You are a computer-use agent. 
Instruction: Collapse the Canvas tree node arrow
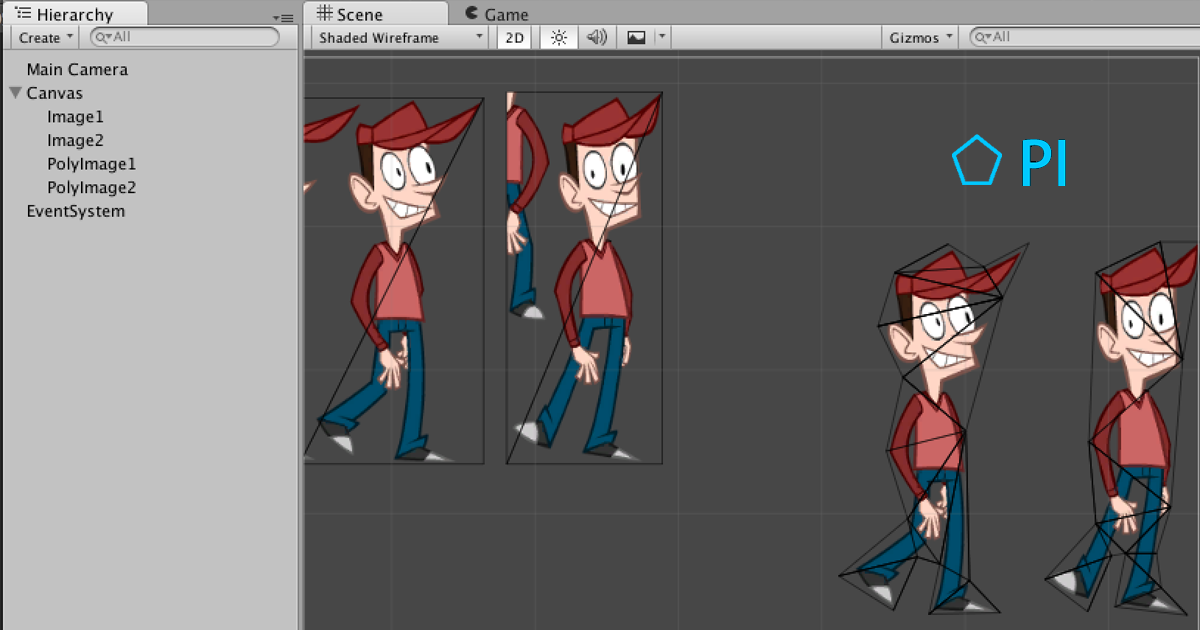15,93
